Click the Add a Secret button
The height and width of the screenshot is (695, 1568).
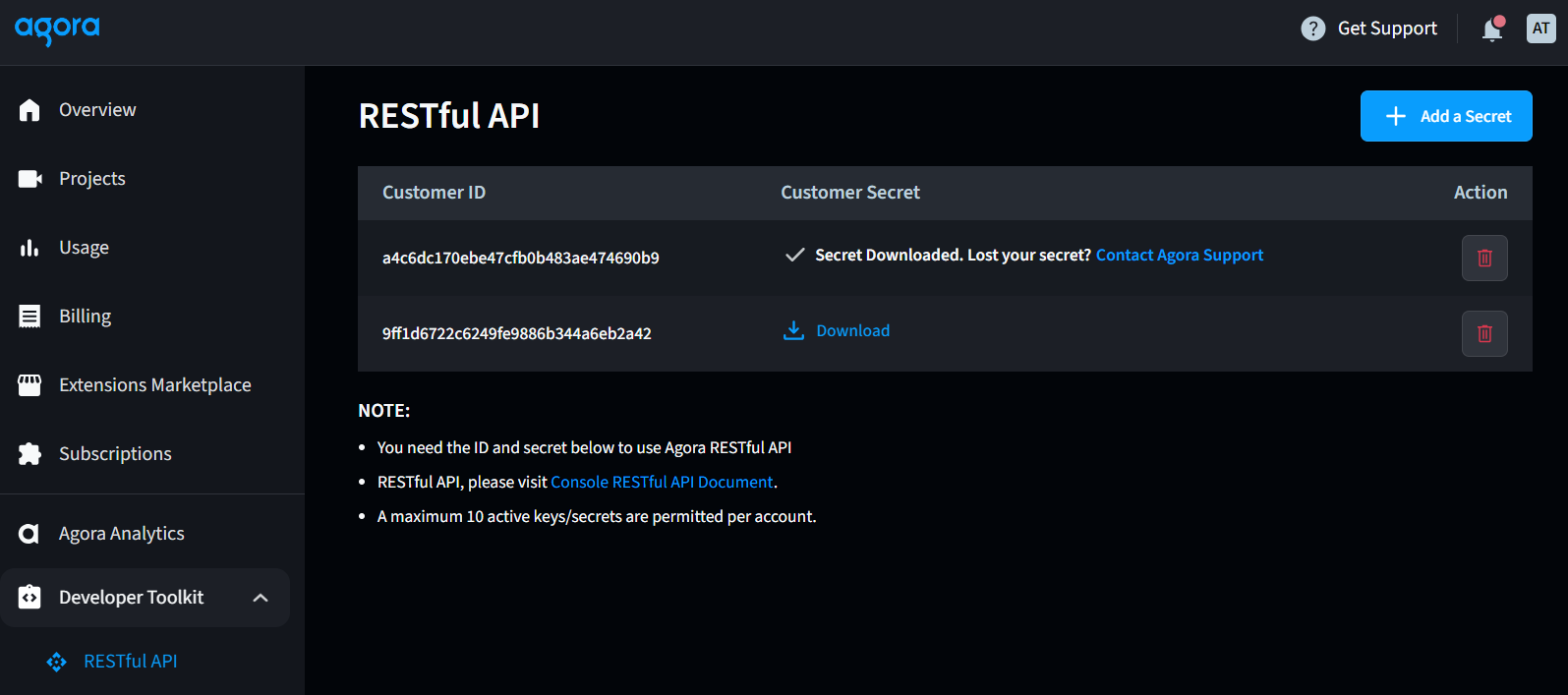click(x=1446, y=116)
